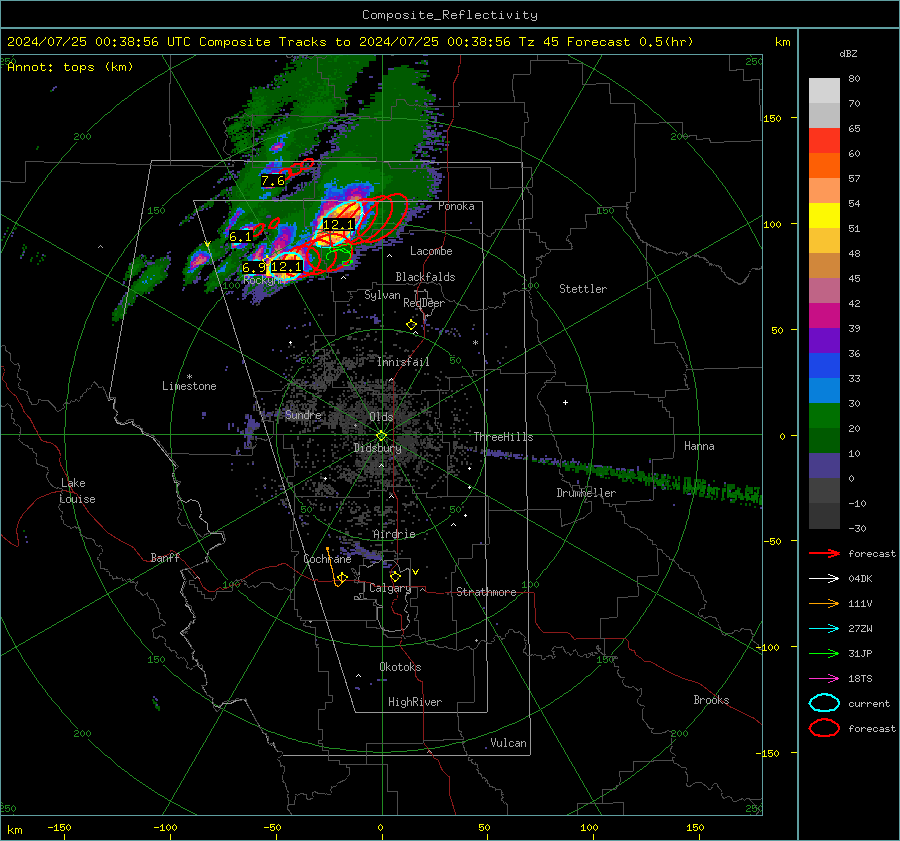Choose the purple 36-39 dBZ swatch
The width and height of the screenshot is (900, 841).
(x=824, y=341)
